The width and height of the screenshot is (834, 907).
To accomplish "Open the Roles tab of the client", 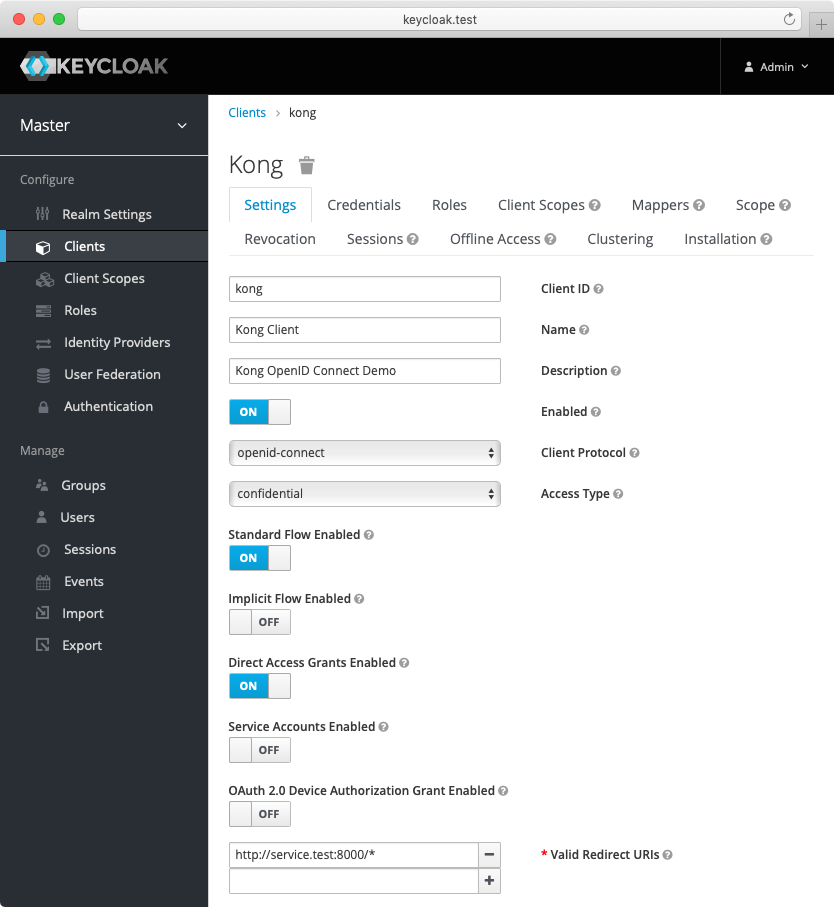I will tap(449, 205).
